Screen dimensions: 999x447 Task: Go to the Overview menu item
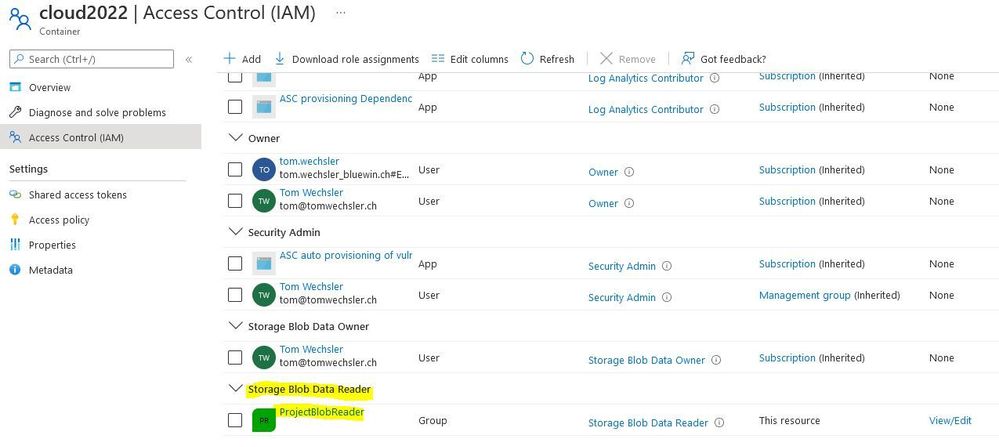50,87
